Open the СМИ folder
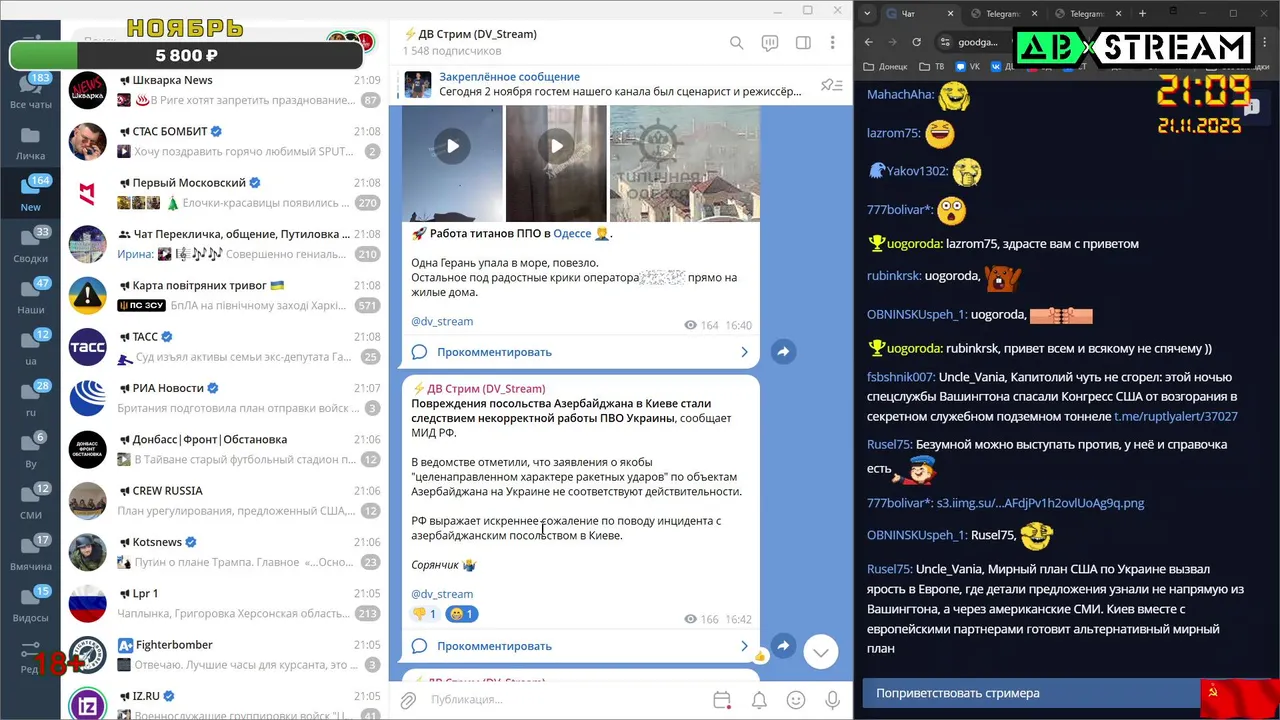The image size is (1280, 720). click(31, 502)
